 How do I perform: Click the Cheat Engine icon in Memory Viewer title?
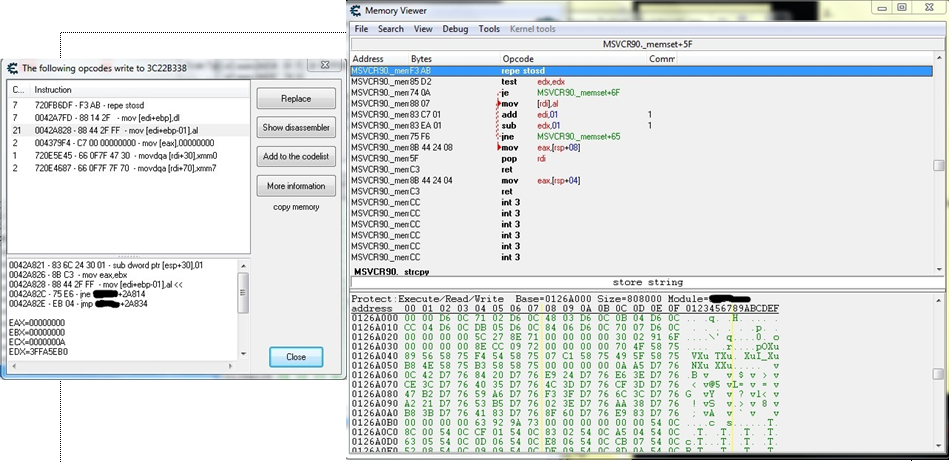pos(355,10)
